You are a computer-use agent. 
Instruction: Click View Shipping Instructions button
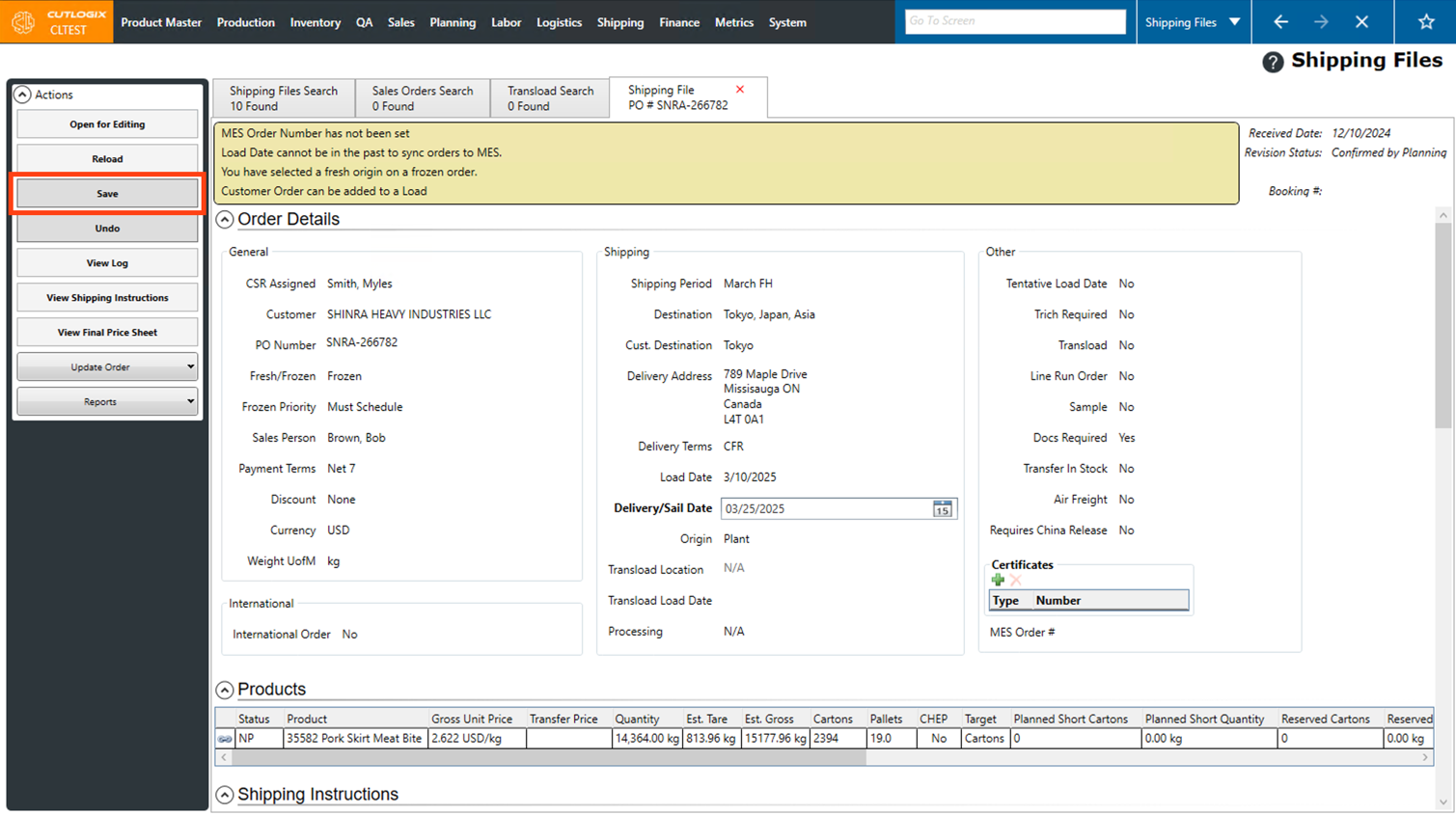[107, 298]
